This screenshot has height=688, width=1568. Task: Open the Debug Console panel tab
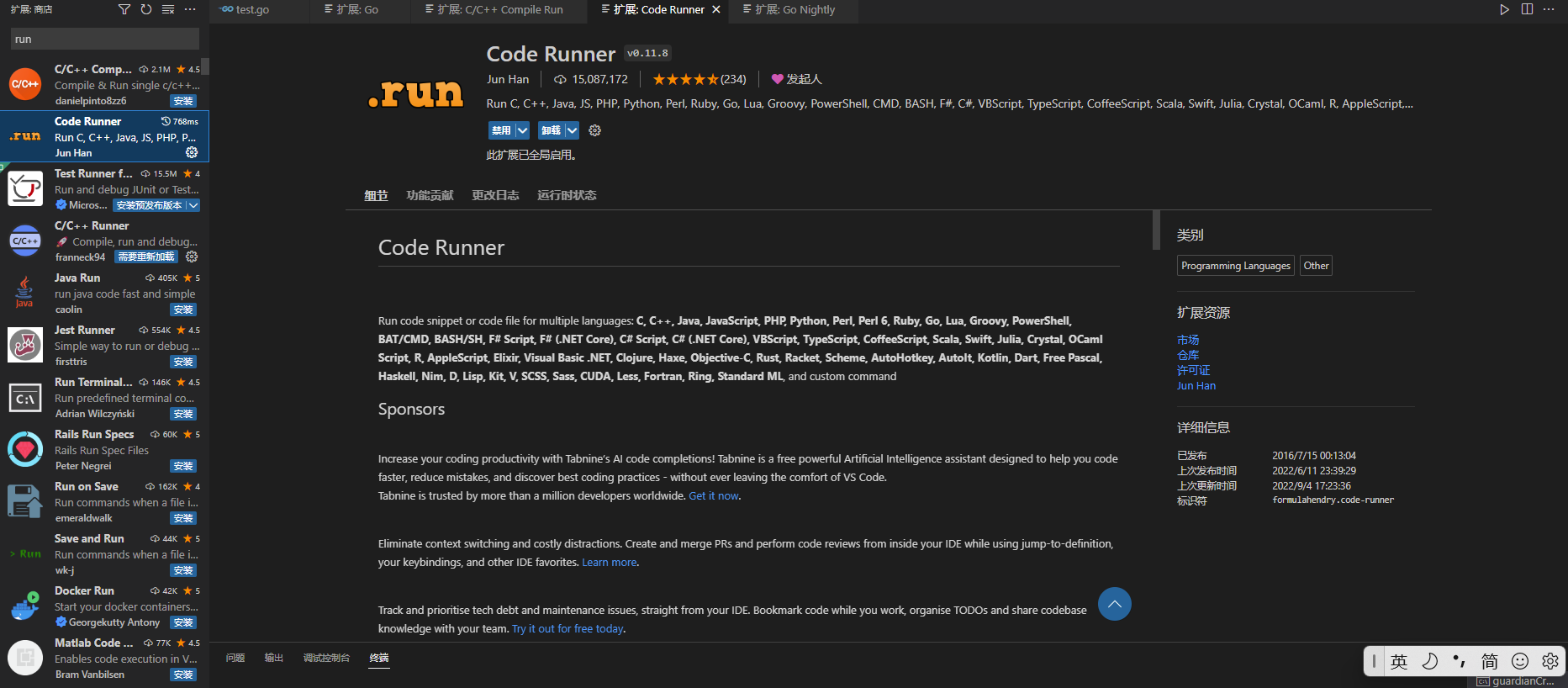(326, 658)
